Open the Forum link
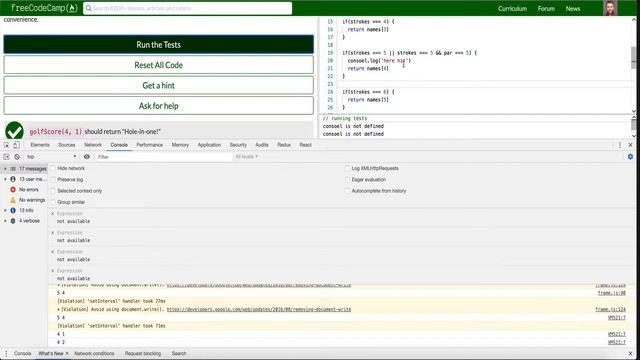This screenshot has height=360, width=640. 546,8
